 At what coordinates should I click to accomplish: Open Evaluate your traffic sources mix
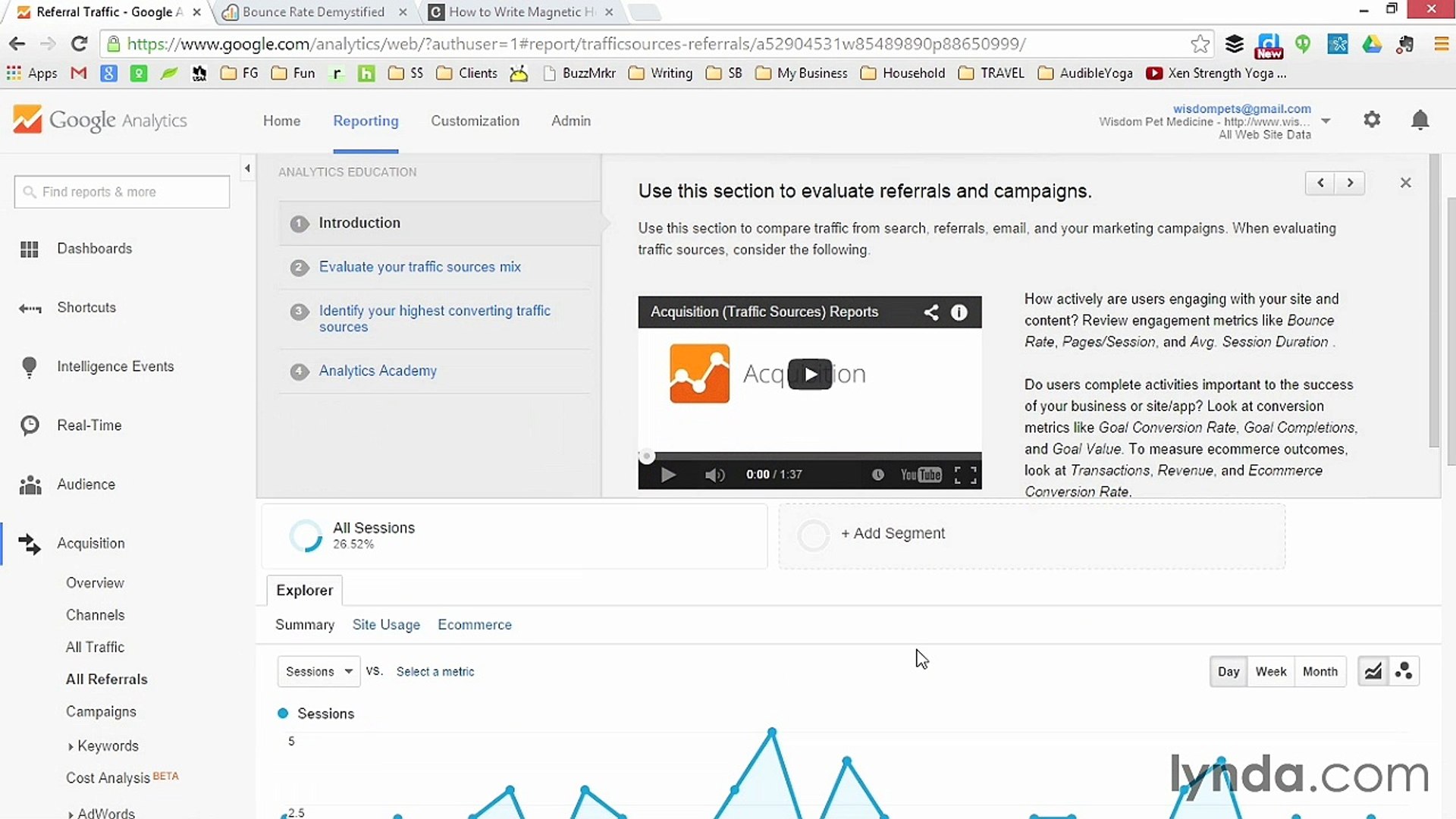click(x=419, y=267)
